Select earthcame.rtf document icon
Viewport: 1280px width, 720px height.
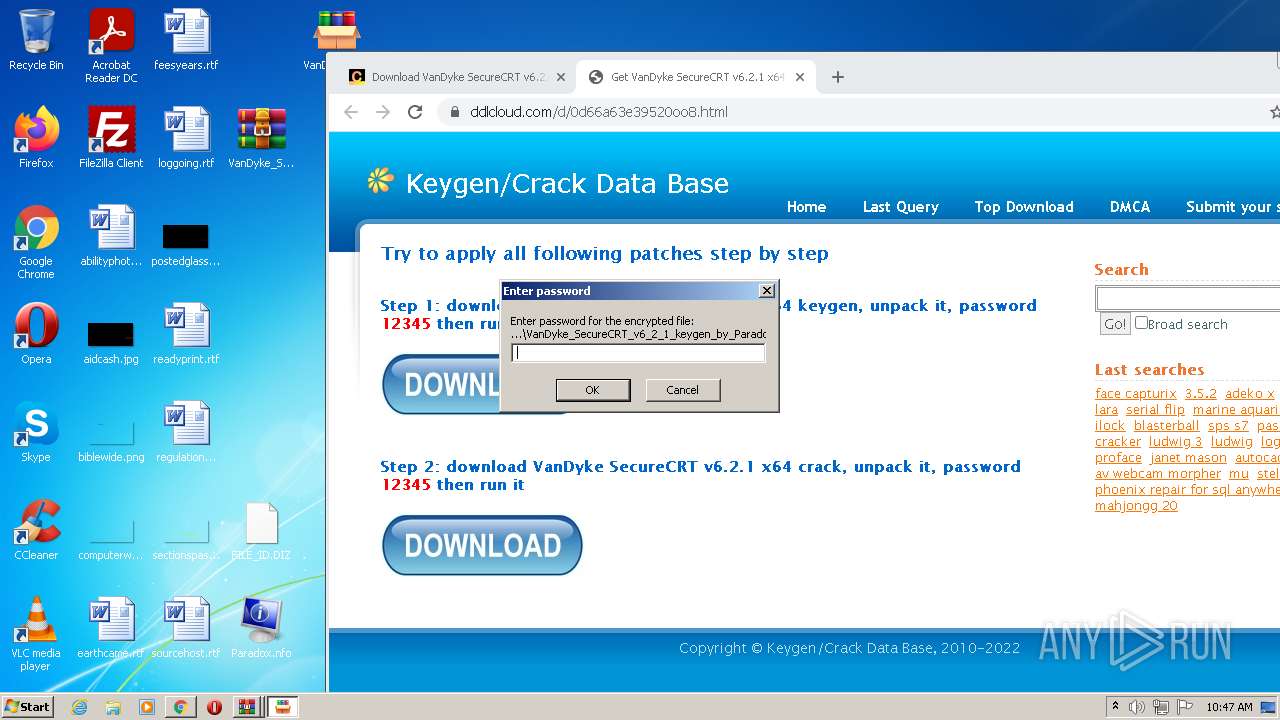click(111, 628)
